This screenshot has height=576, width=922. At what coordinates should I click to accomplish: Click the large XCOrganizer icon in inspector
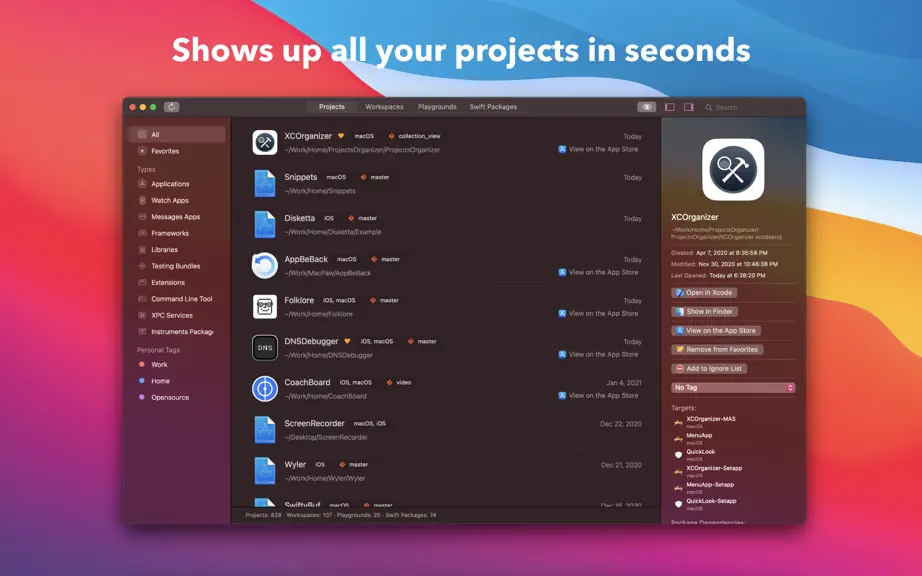[x=733, y=170]
